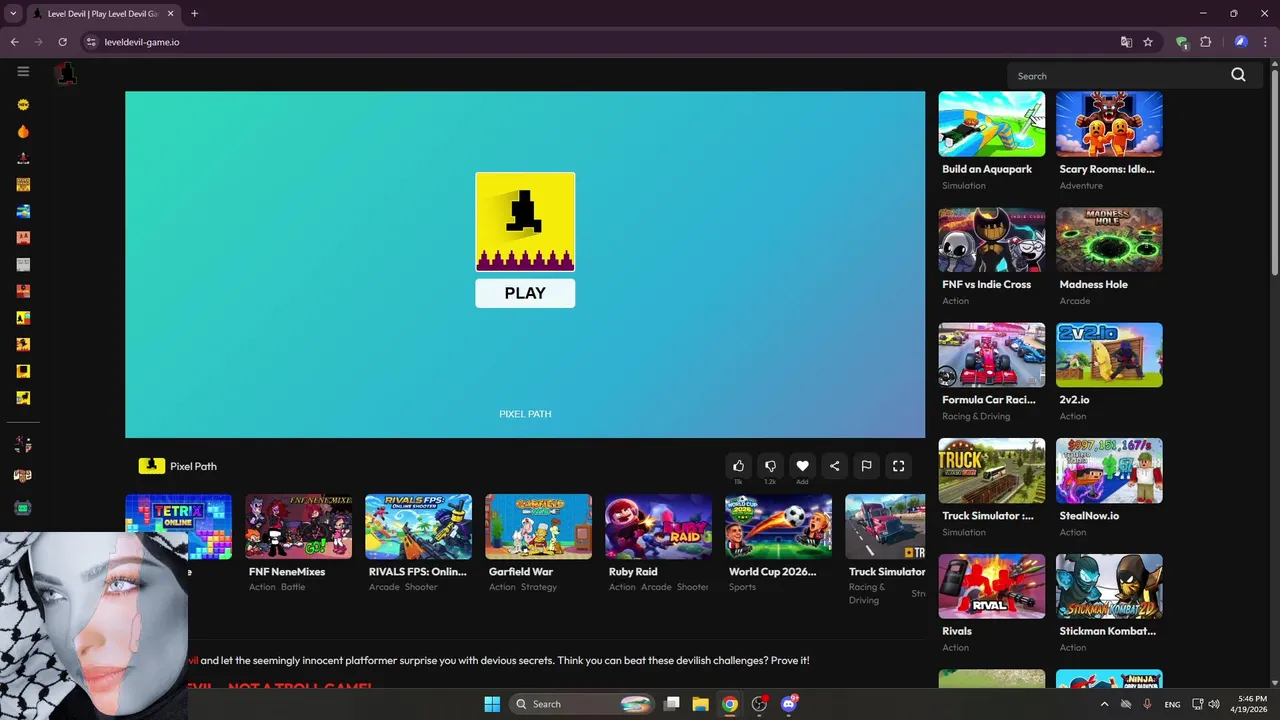
Task: Report the game with flag icon
Action: click(866, 466)
